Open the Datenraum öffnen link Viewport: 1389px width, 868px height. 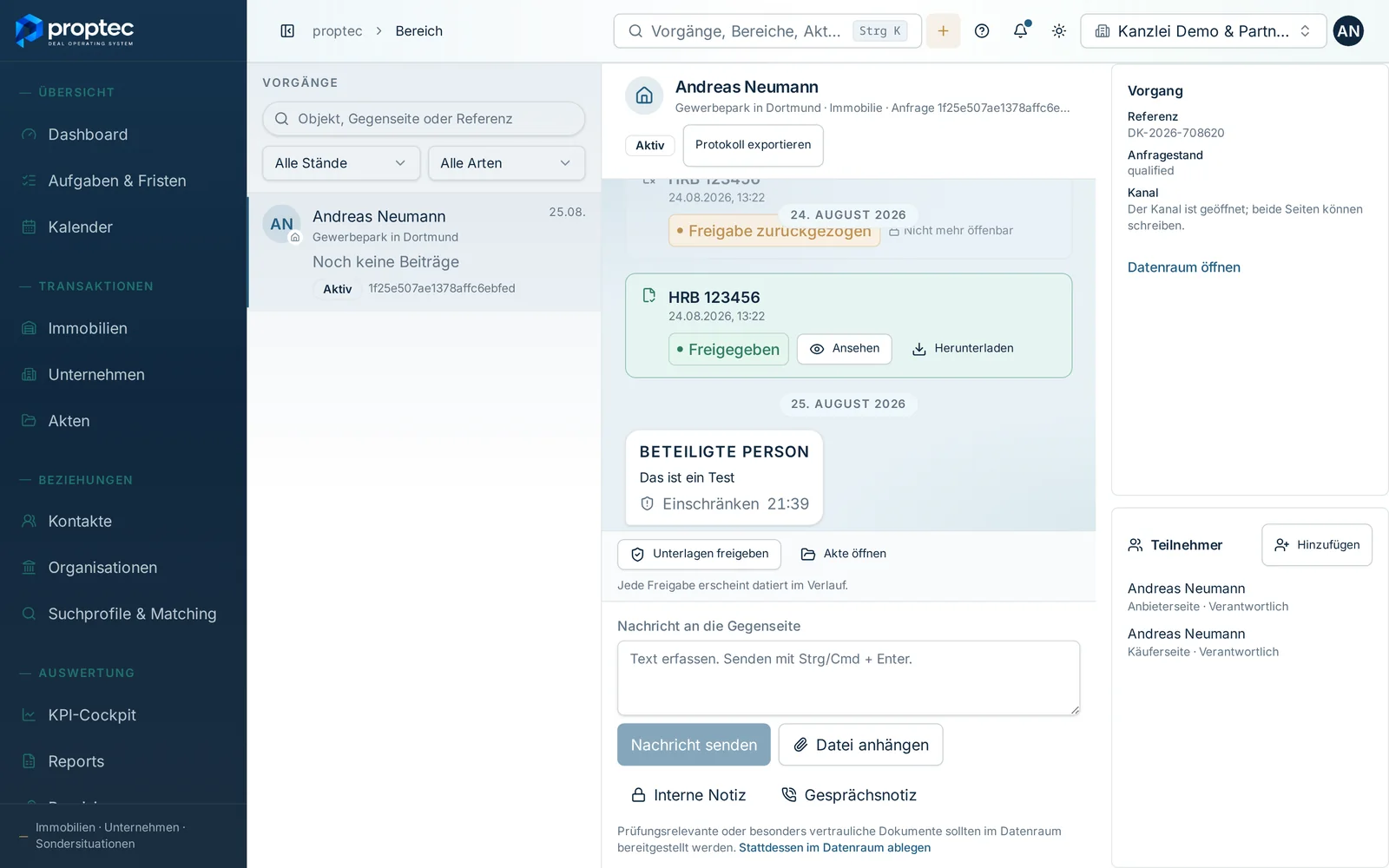(x=1183, y=267)
